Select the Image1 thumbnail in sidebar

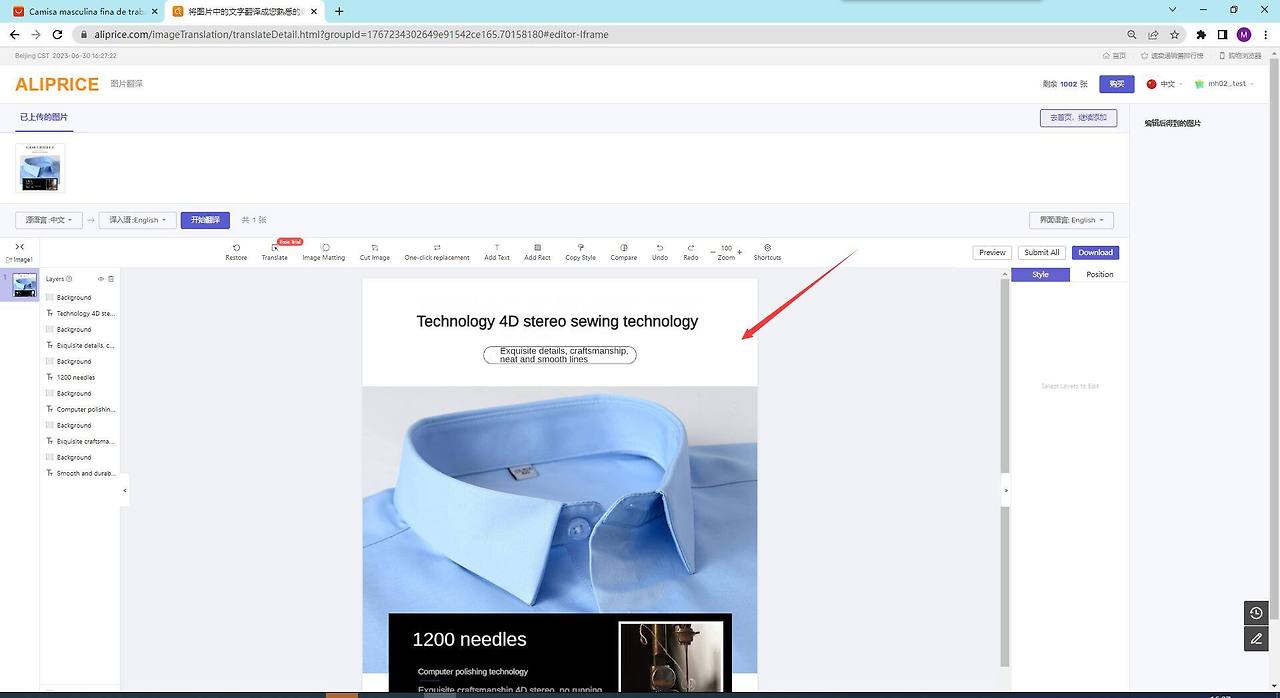point(25,285)
